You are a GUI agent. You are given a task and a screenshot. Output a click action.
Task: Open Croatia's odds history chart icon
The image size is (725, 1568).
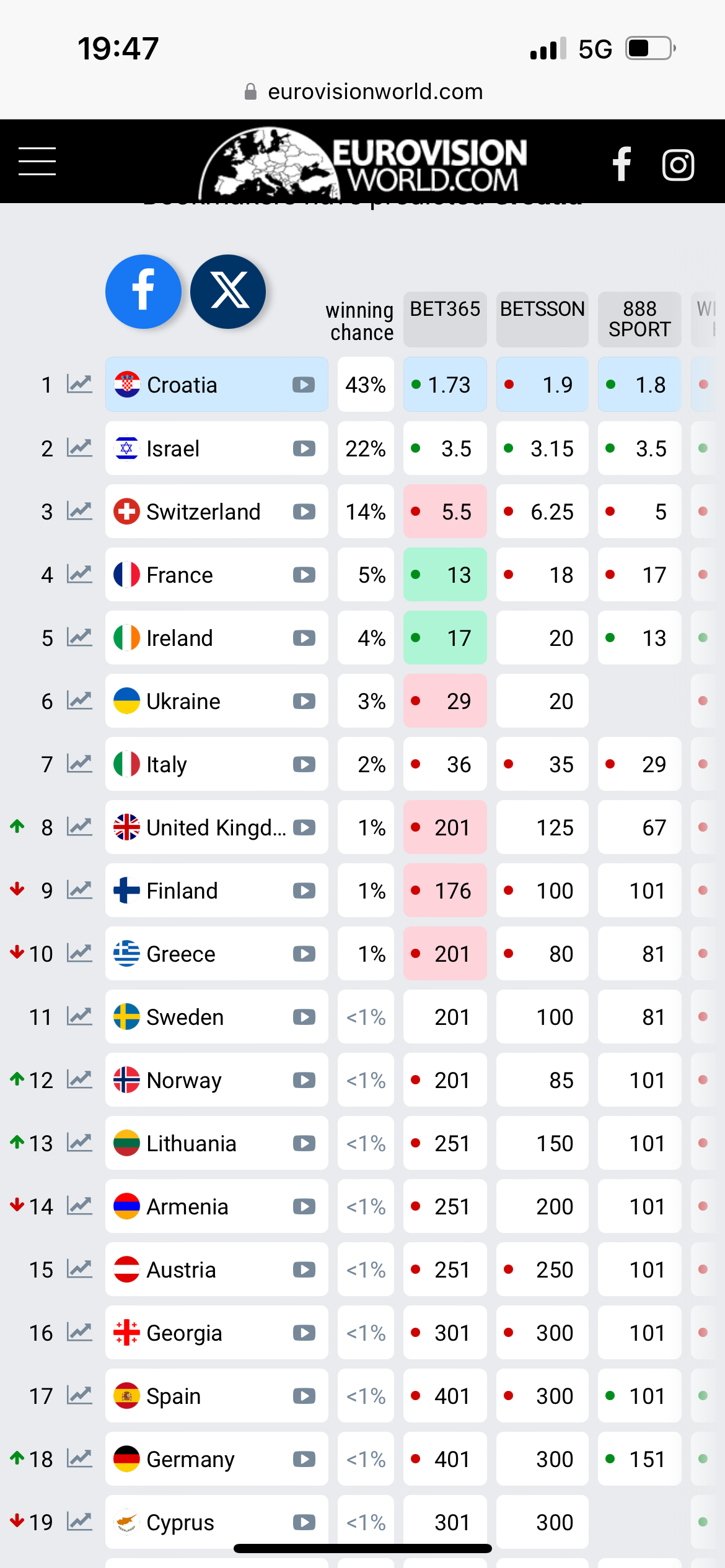80,385
